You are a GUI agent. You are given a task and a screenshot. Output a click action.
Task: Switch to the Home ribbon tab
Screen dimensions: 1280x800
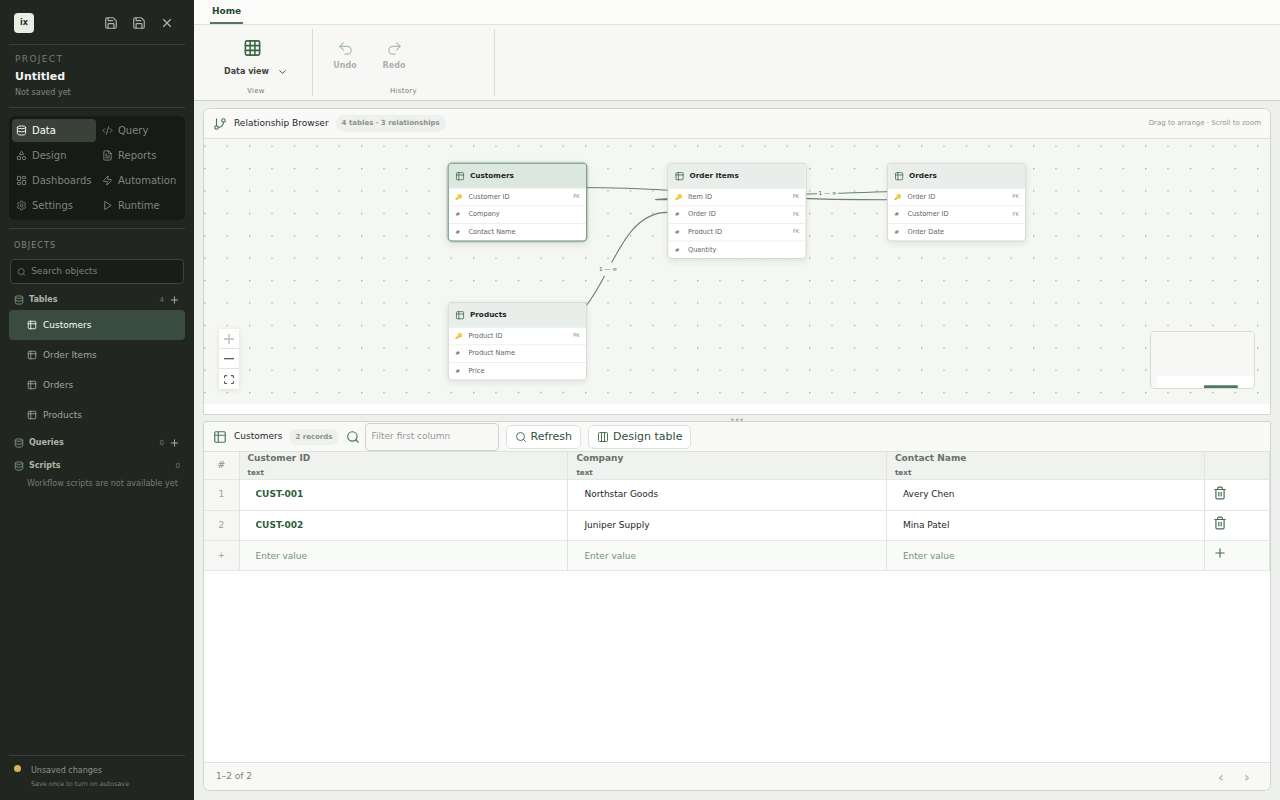pyautogui.click(x=226, y=11)
